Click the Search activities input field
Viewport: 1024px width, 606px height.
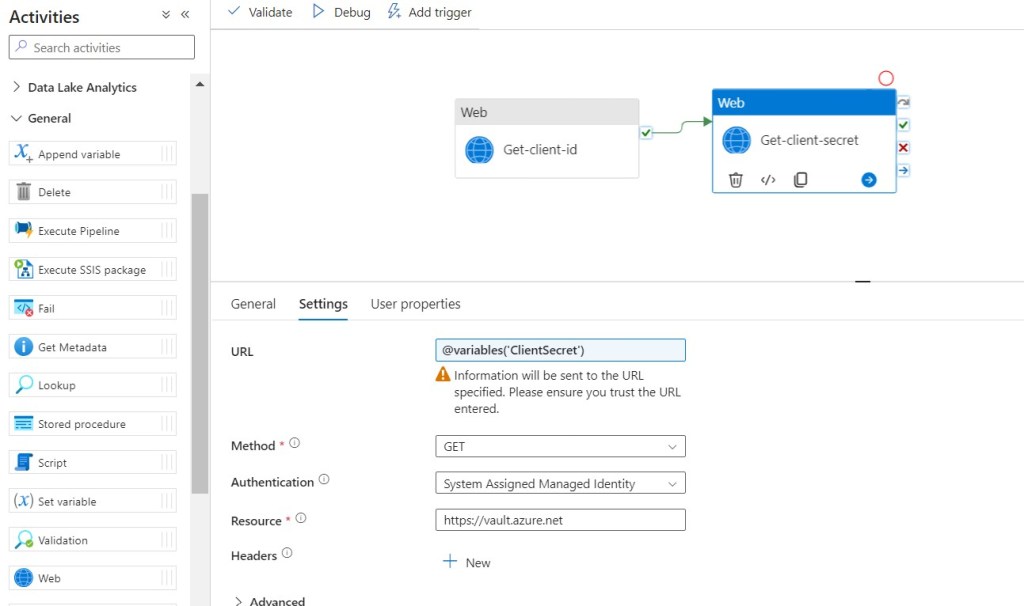pos(102,47)
